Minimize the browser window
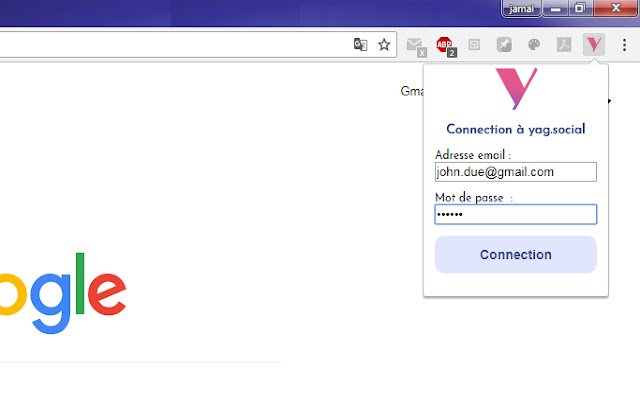640x400 pixels. [x=555, y=8]
